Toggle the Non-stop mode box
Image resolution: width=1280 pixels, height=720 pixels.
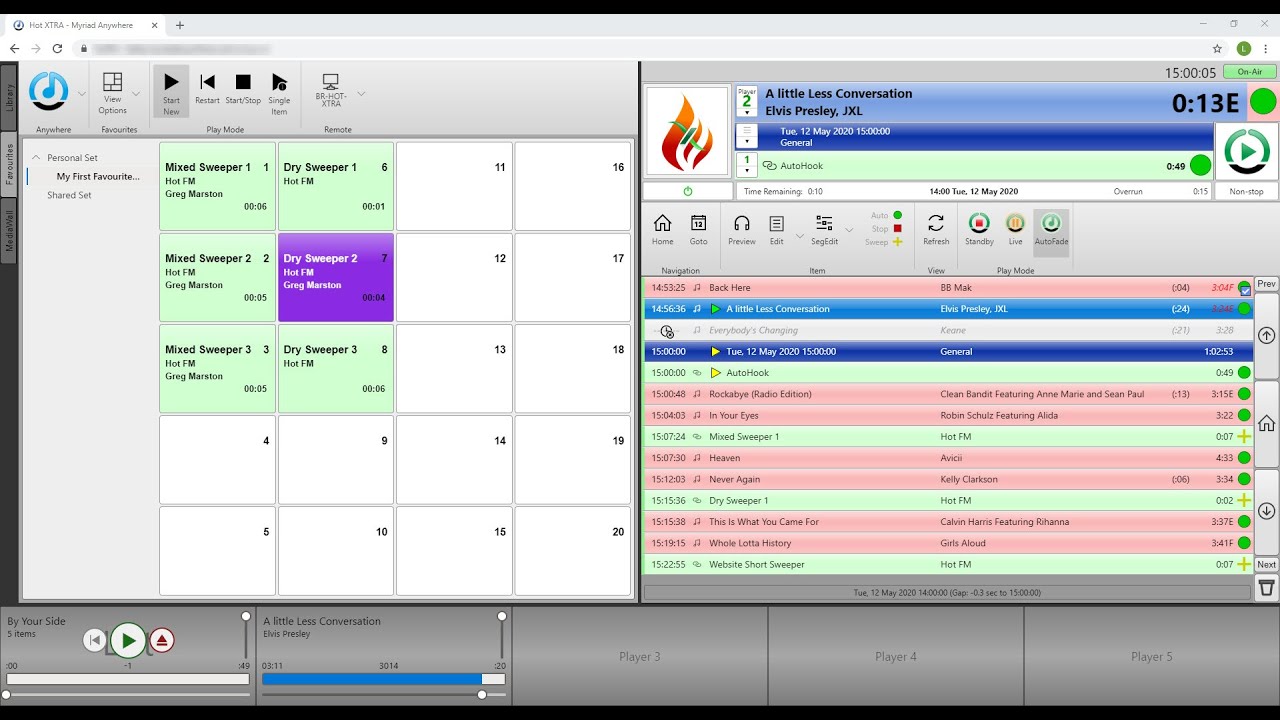[x=1246, y=191]
